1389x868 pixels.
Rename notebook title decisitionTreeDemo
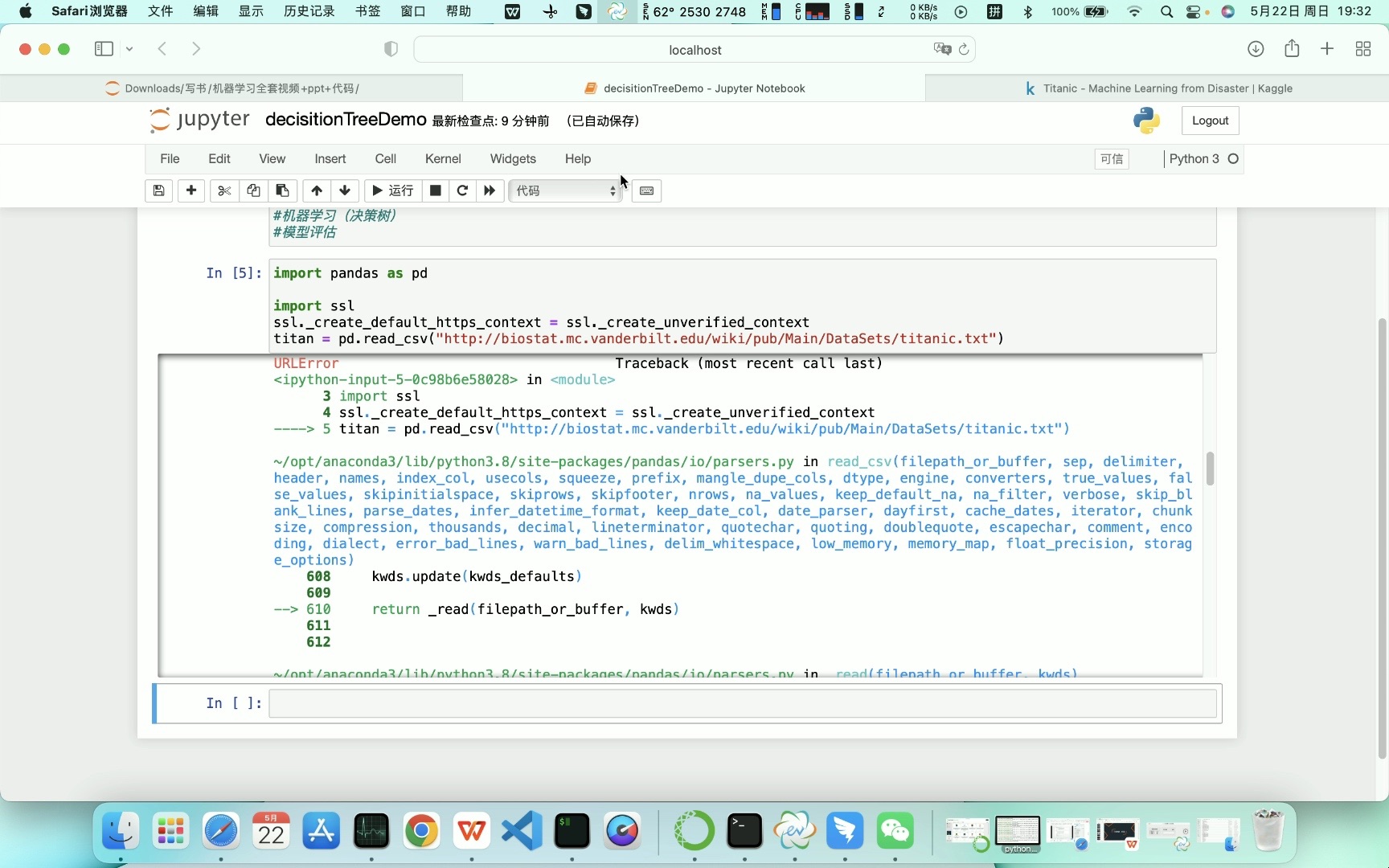pyautogui.click(x=346, y=120)
